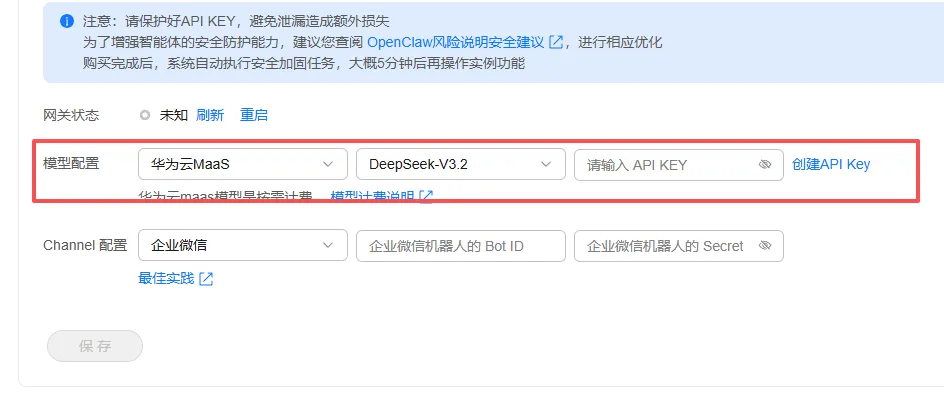944x414 pixels.
Task: Click the 未知 status text
Action: pyautogui.click(x=174, y=115)
